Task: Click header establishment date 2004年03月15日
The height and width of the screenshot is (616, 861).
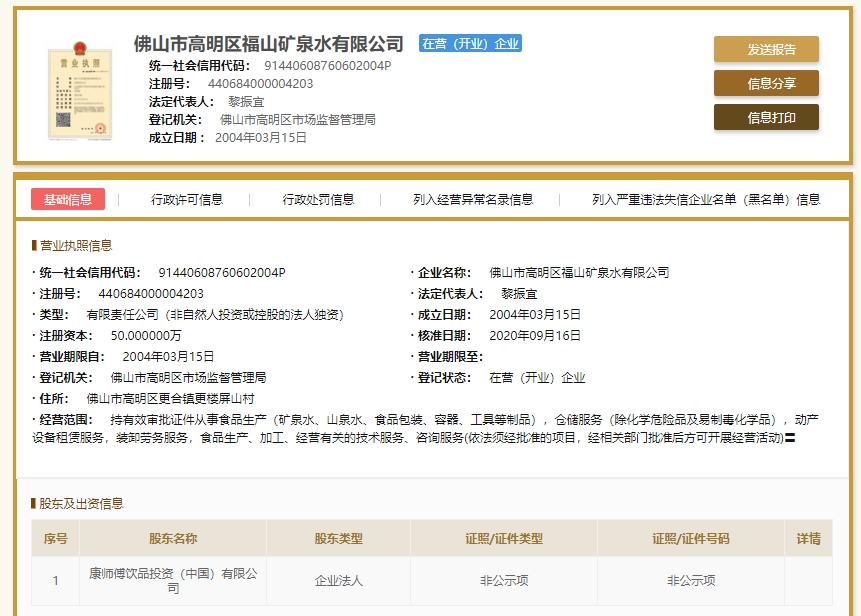Action: point(261,138)
